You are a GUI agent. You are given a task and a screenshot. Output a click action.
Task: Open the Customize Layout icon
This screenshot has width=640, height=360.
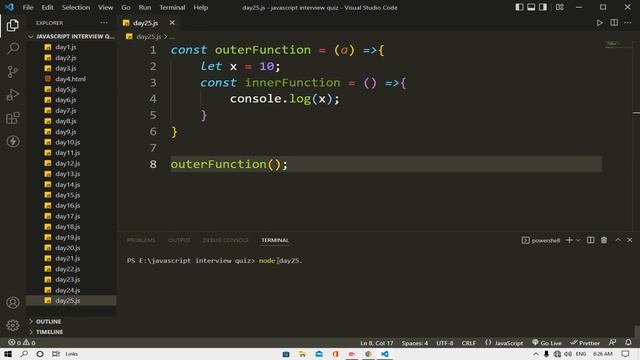[560, 7]
